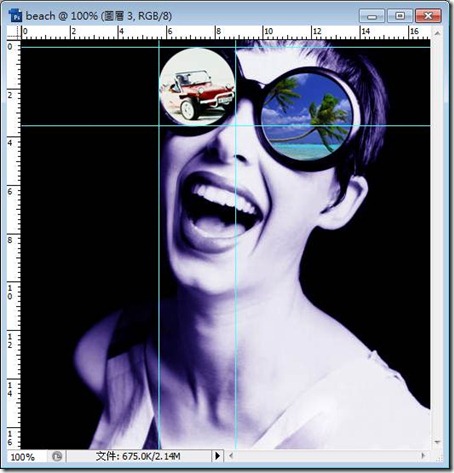
Task: Click the round status bar icon beside 100%
Action: [x=57, y=456]
